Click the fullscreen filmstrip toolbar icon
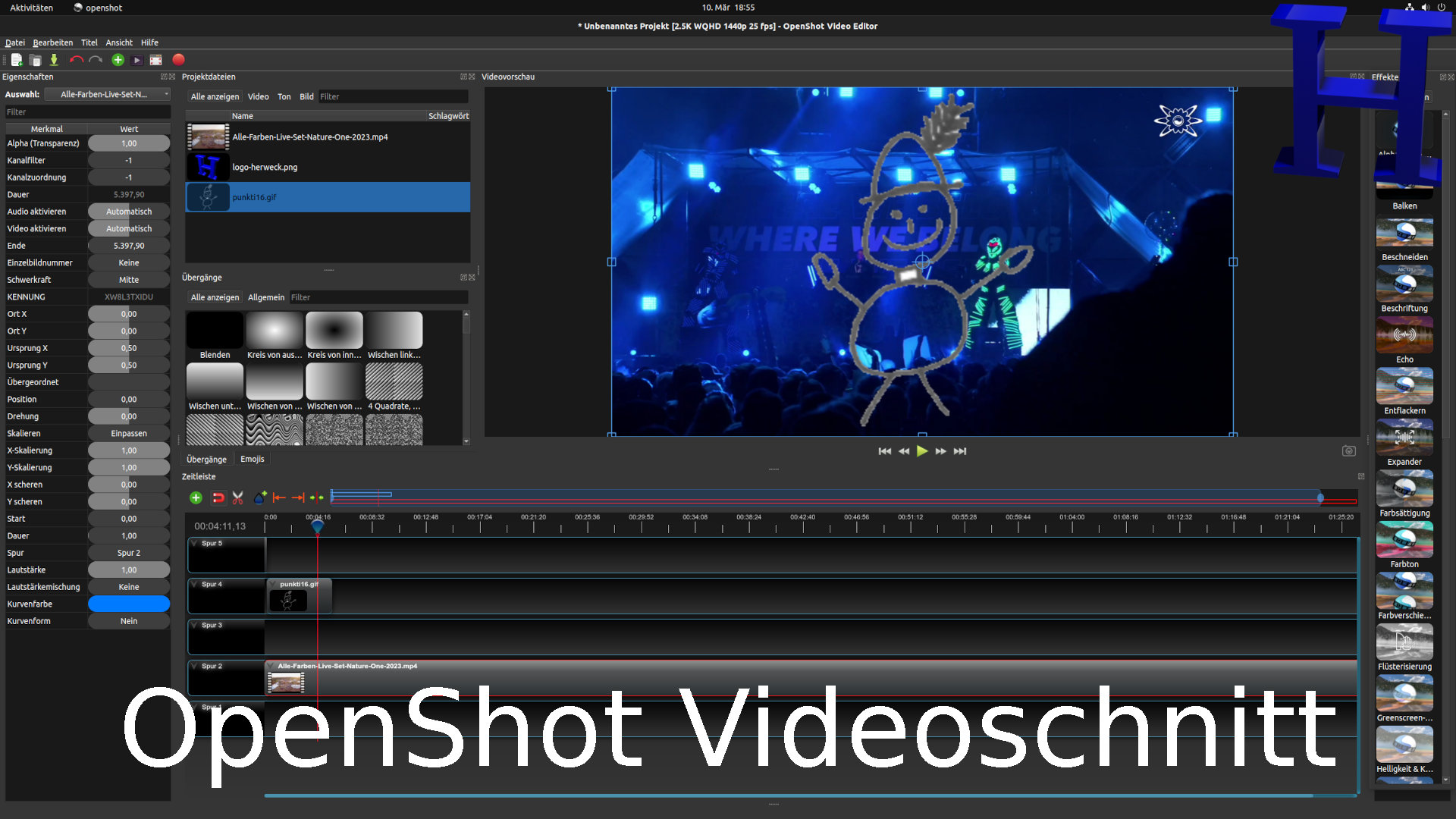Screen dimensions: 1456x819 click(x=155, y=60)
